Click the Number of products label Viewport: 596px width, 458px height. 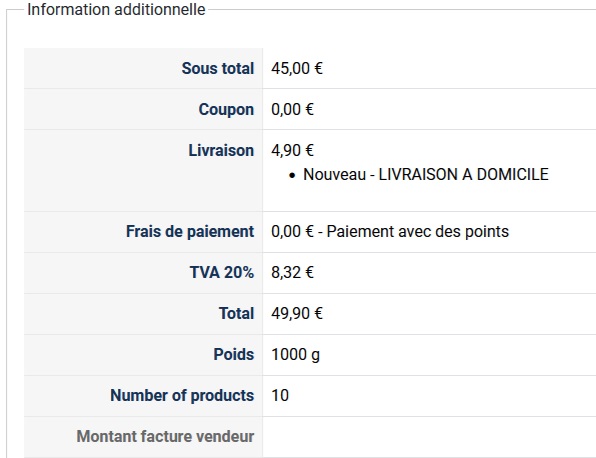182,395
